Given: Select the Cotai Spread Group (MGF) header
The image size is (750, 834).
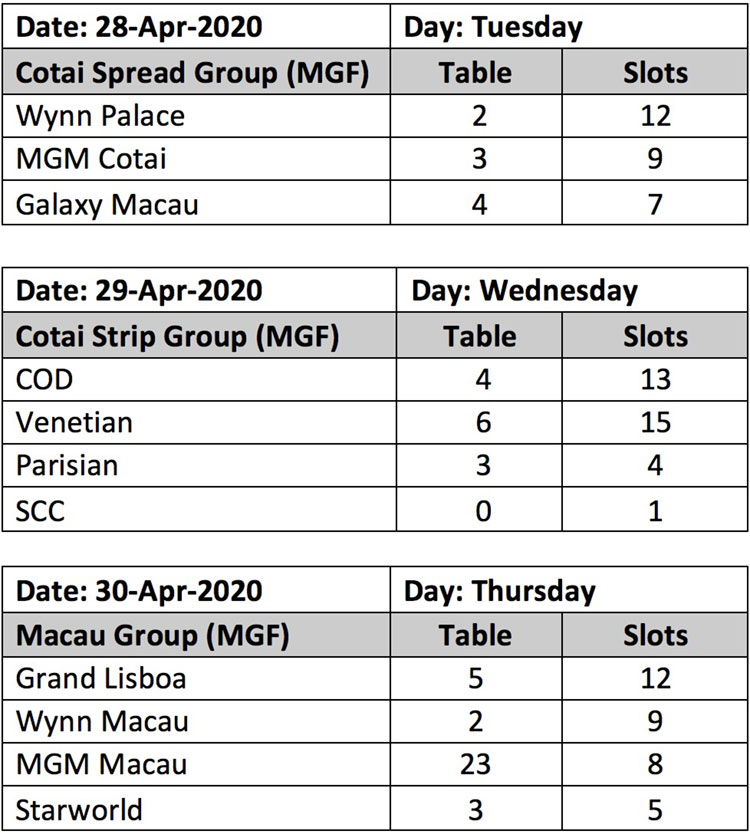Looking at the screenshot, I should [192, 73].
